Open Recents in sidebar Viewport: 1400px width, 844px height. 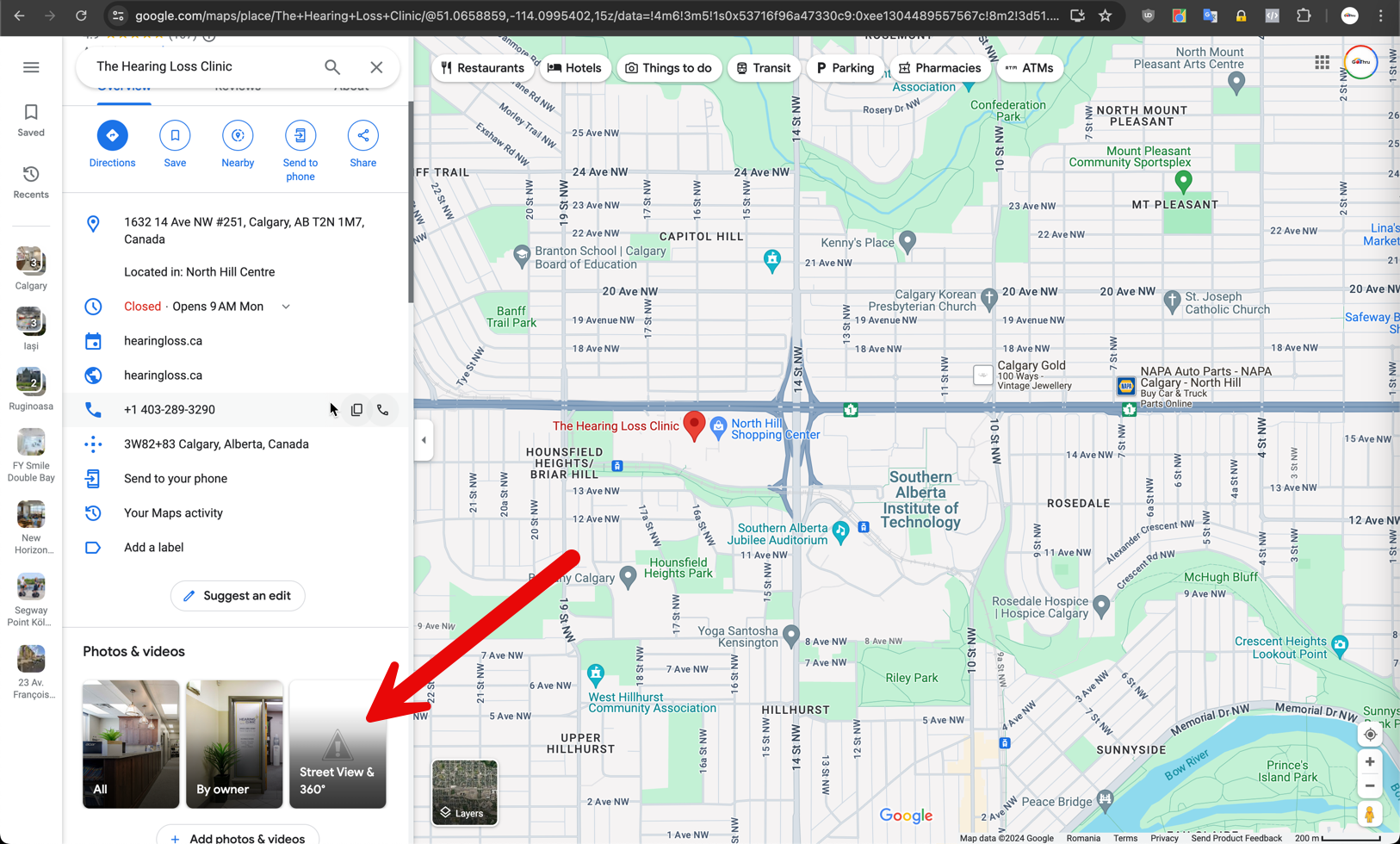[x=31, y=183]
